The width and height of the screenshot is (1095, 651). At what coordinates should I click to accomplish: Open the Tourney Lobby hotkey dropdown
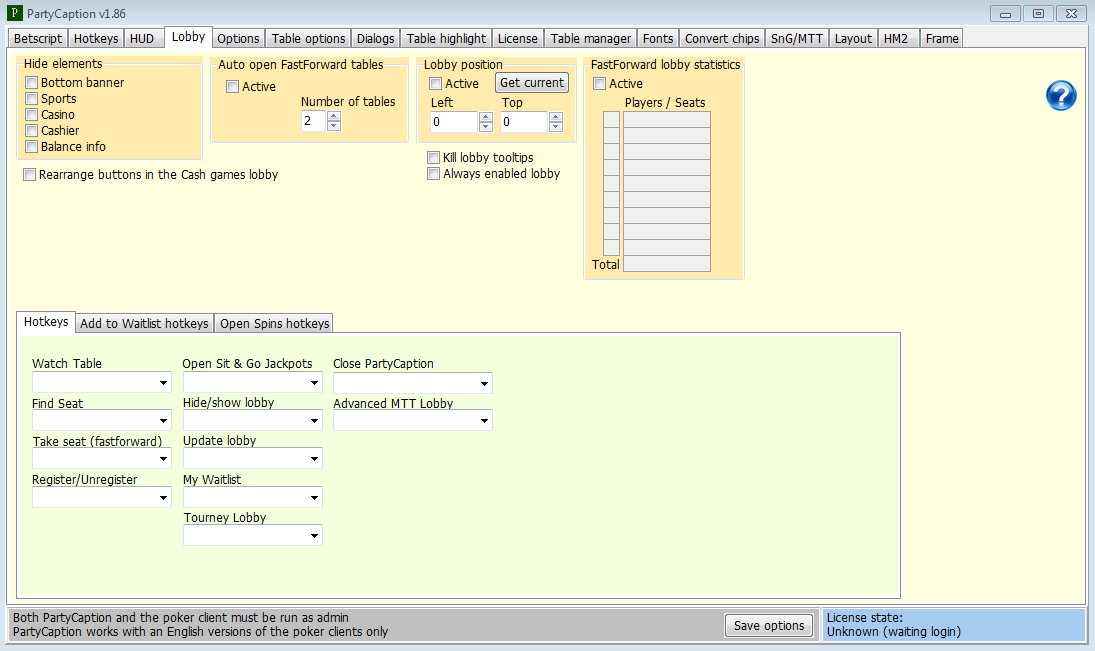[x=314, y=536]
